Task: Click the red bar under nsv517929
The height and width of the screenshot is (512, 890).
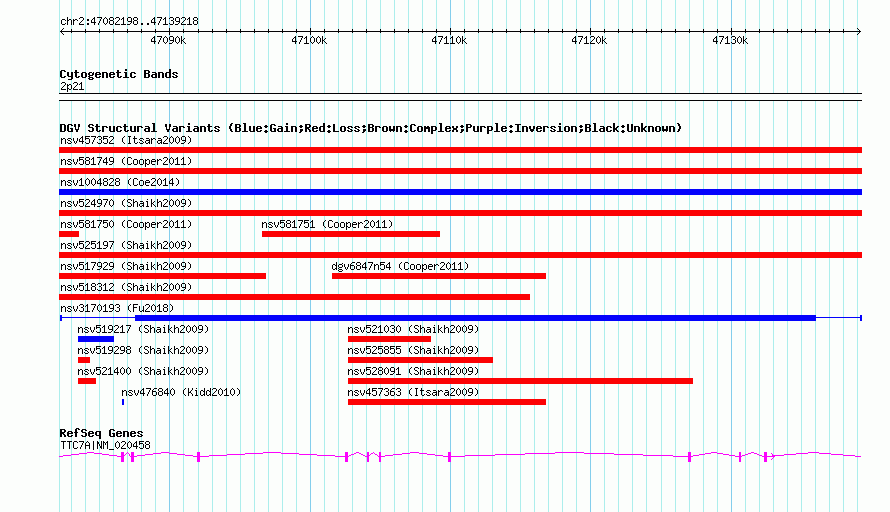Action: point(162,276)
